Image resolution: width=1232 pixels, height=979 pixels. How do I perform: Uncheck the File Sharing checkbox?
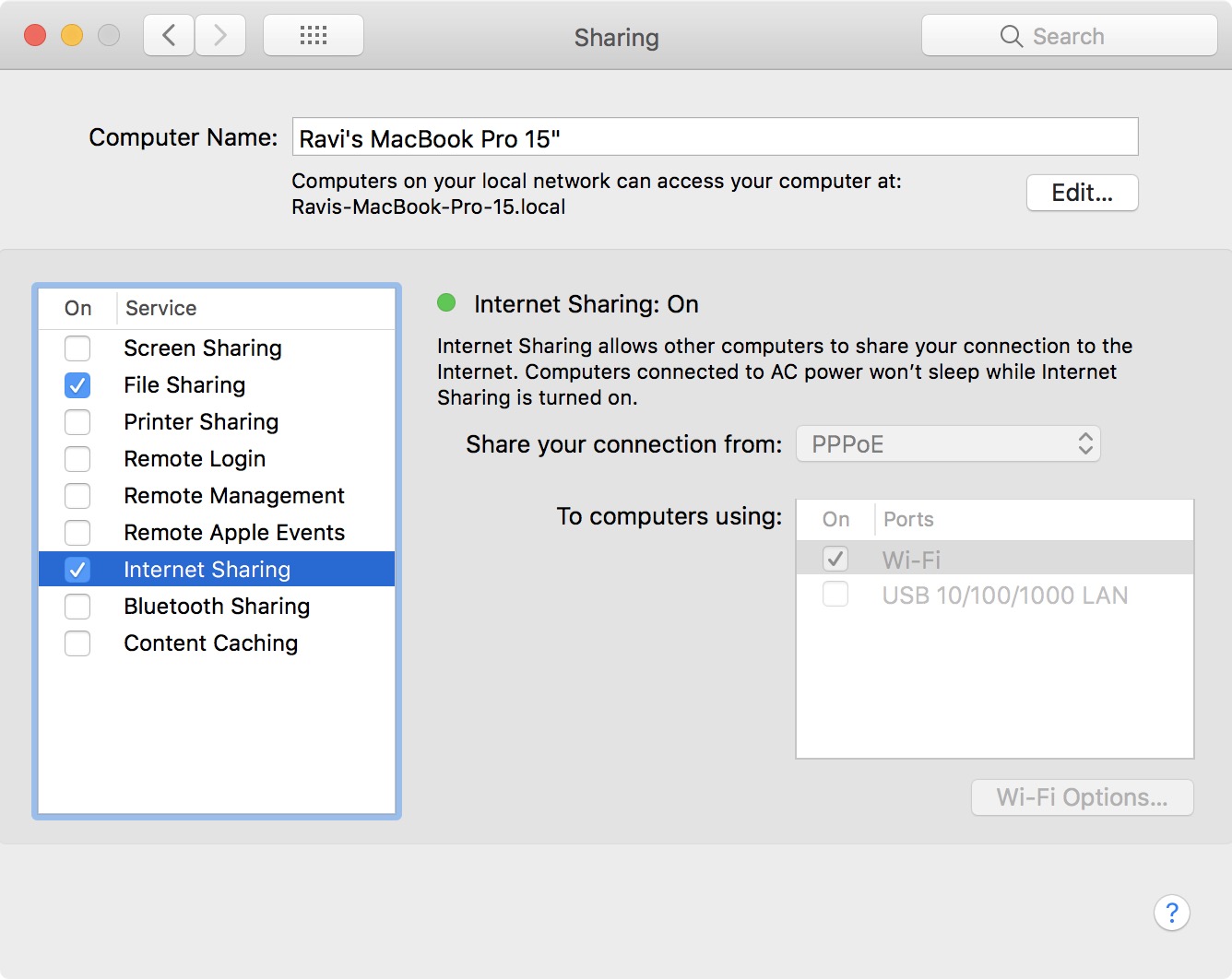77,385
